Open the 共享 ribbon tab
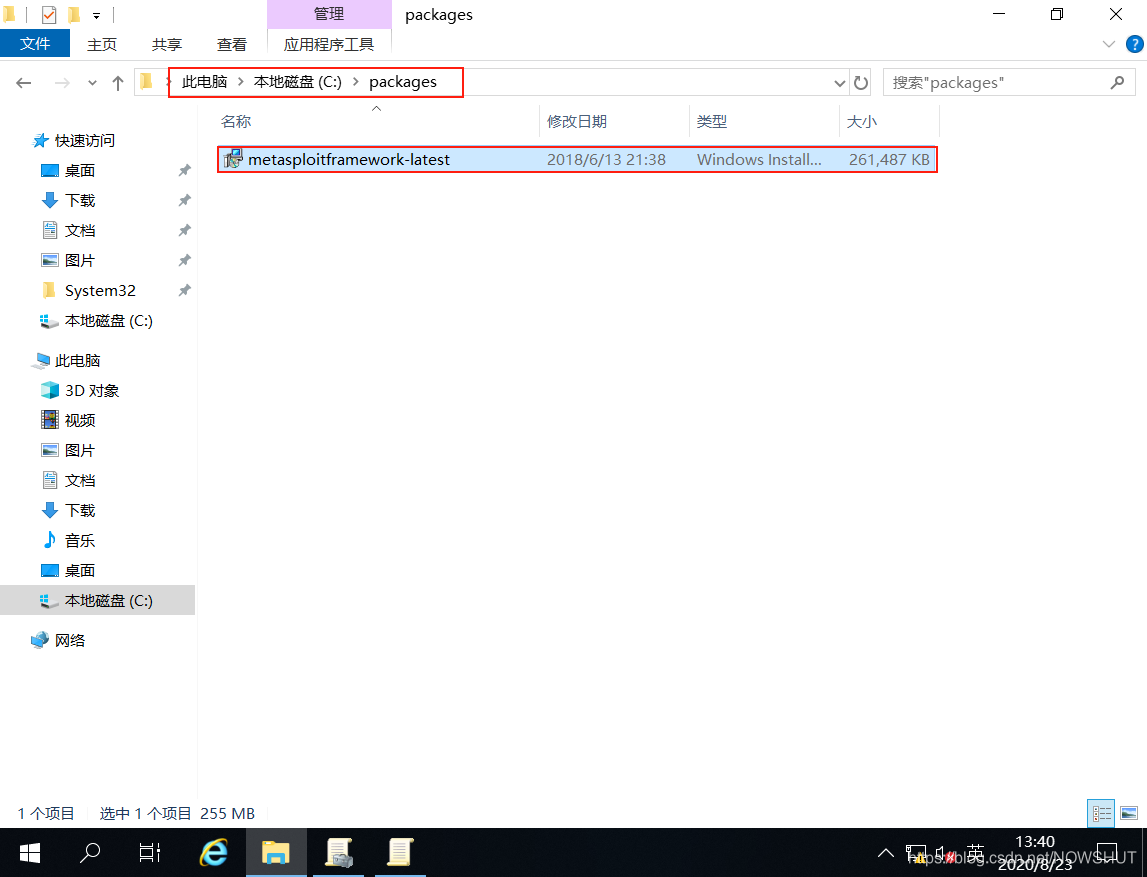This screenshot has width=1147, height=877. (167, 45)
